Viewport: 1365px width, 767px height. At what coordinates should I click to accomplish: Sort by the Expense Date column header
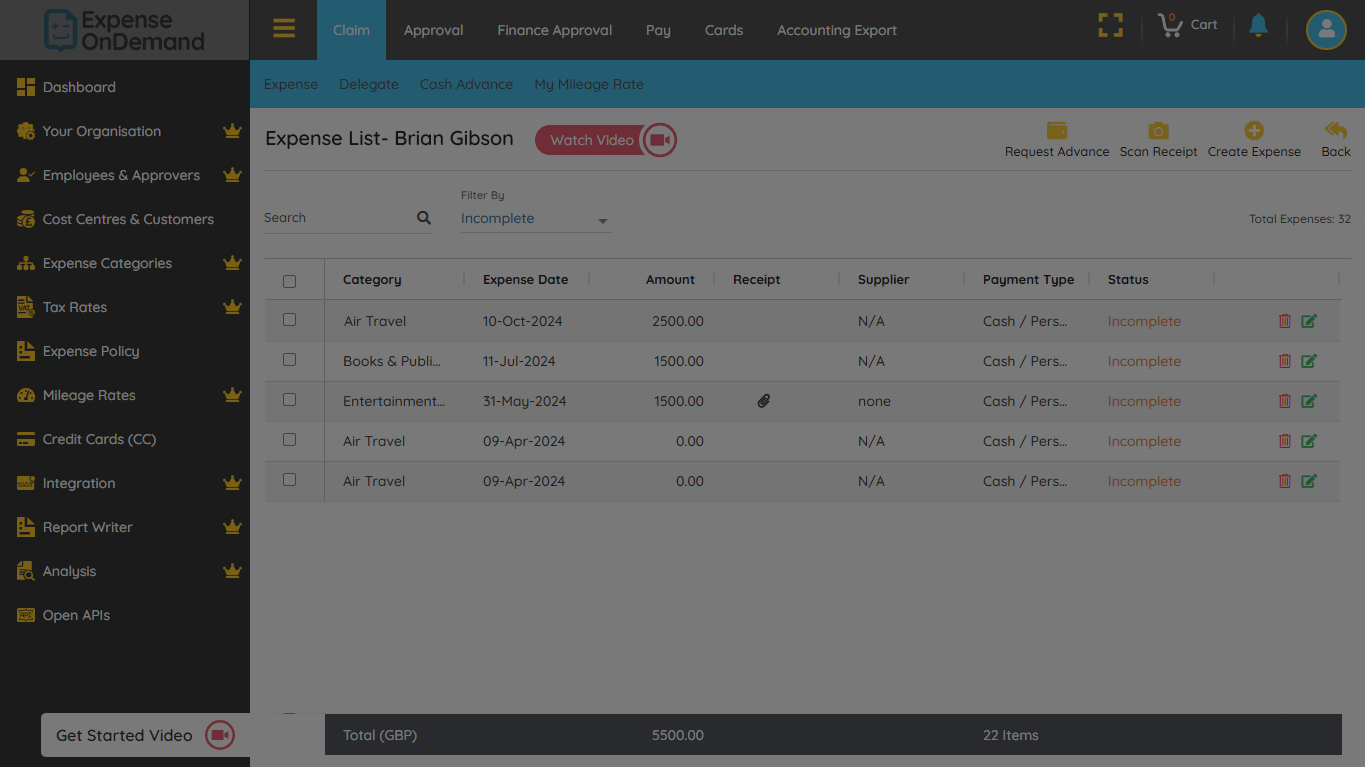point(525,280)
